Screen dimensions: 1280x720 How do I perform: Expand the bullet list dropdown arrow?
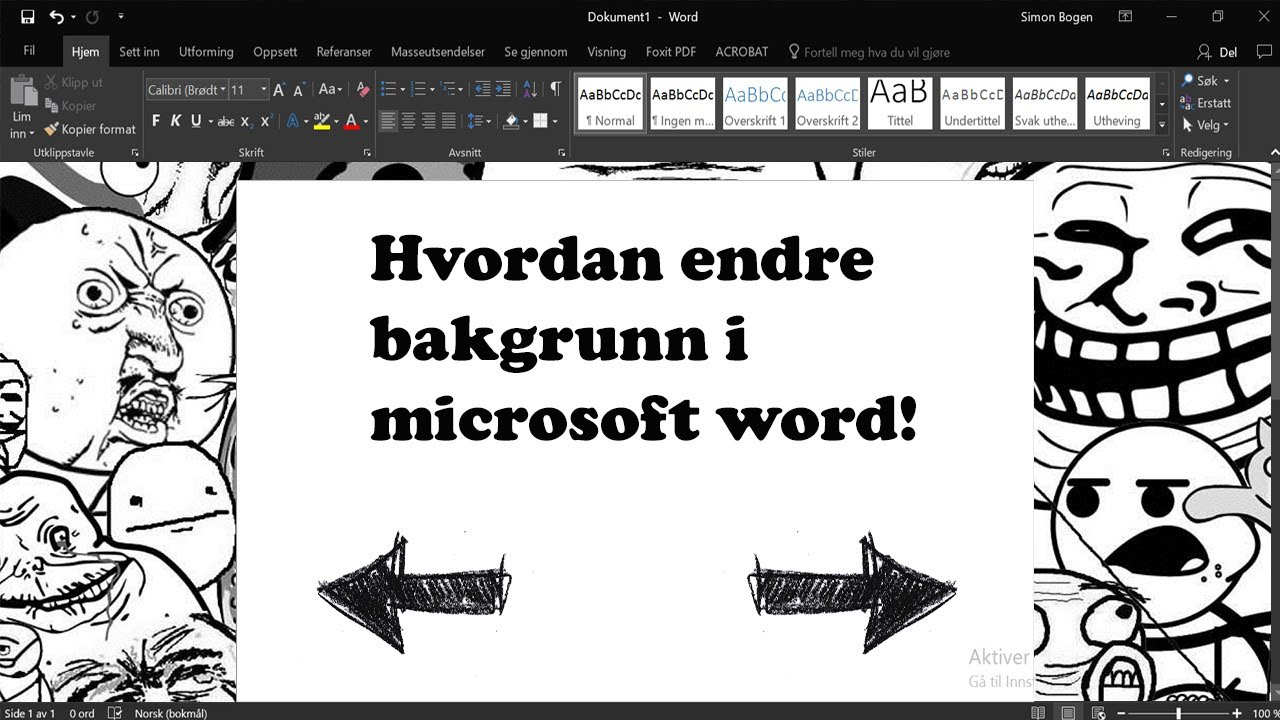click(x=403, y=90)
